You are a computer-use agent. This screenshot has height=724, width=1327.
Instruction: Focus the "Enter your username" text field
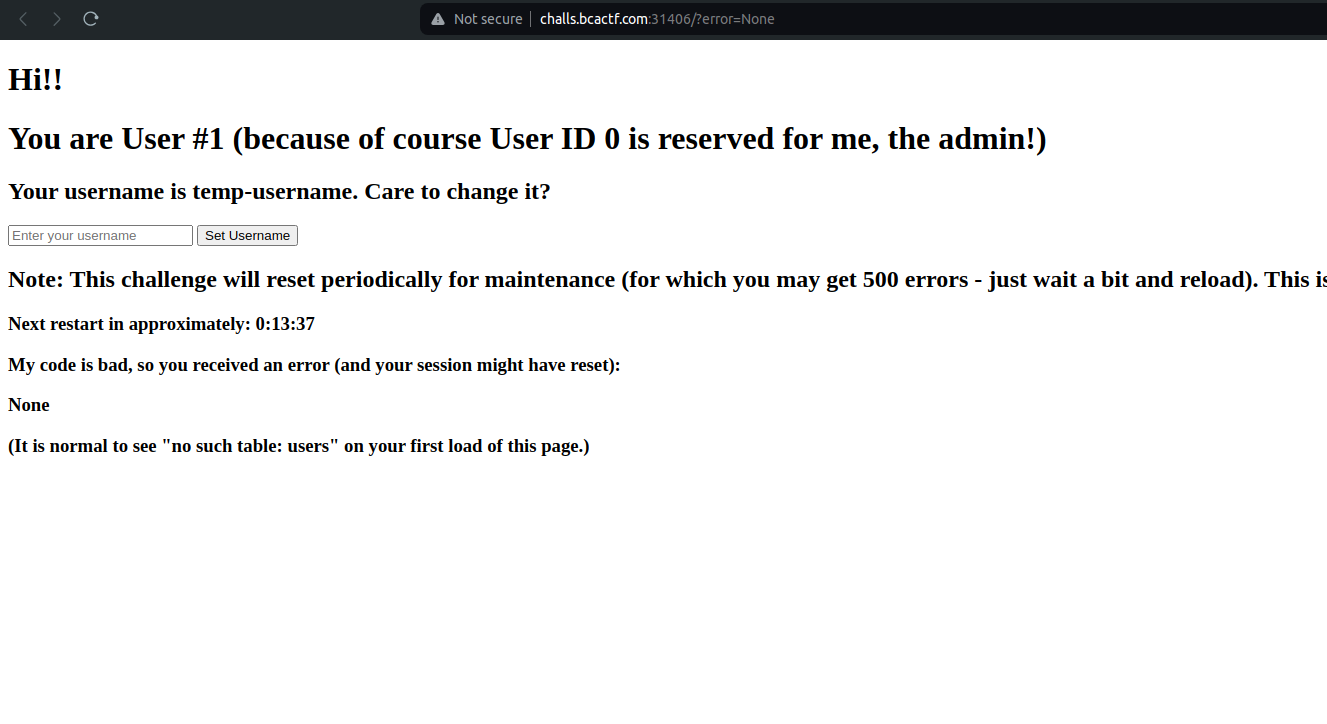pos(100,236)
